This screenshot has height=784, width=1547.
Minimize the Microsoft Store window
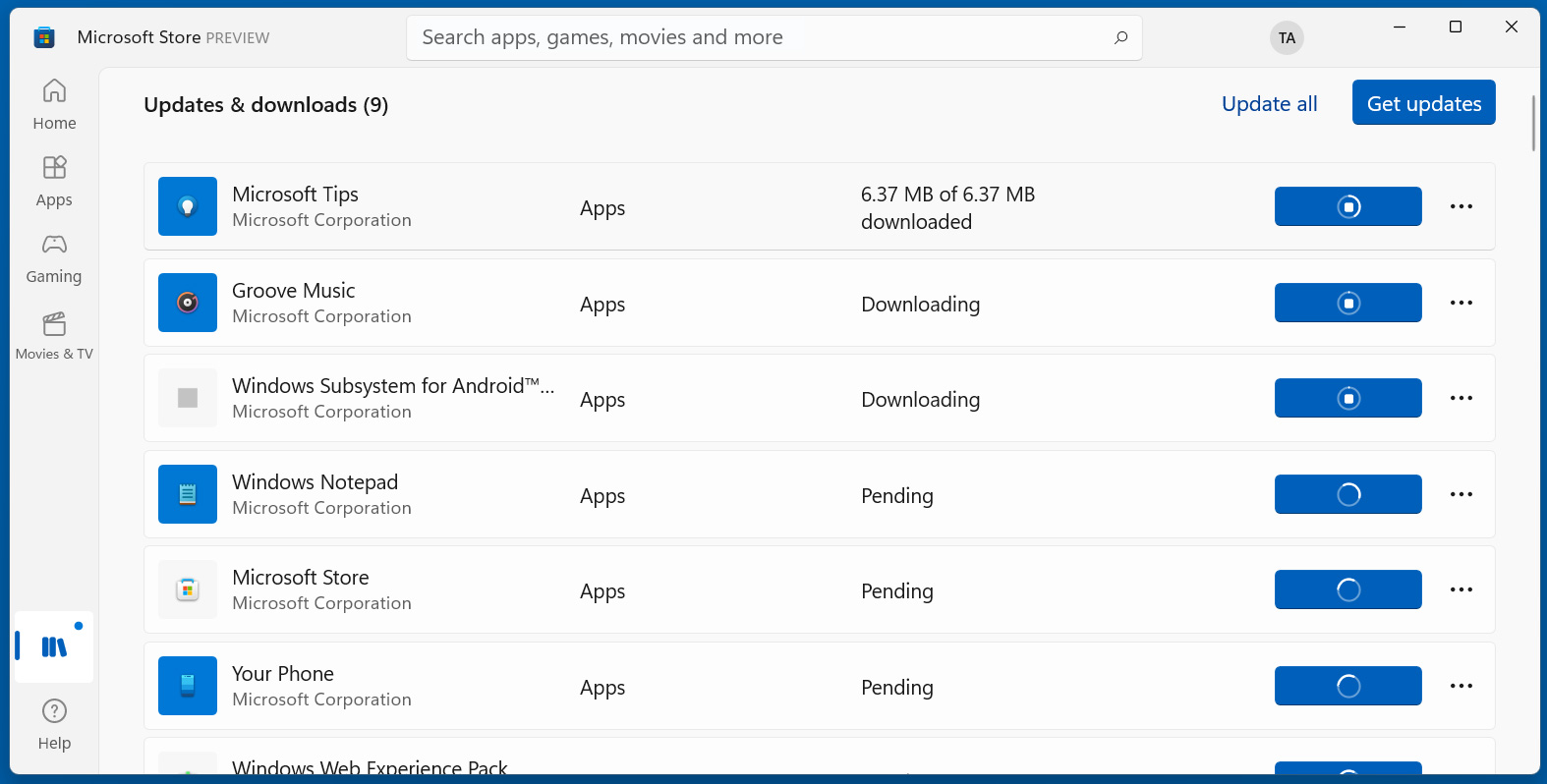[x=1400, y=27]
